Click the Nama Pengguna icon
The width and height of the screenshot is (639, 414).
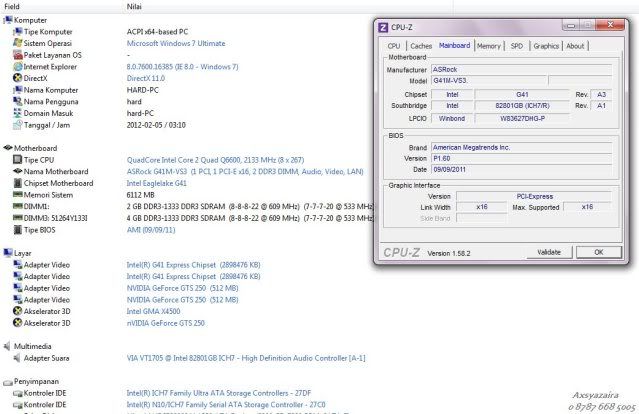click(18, 101)
